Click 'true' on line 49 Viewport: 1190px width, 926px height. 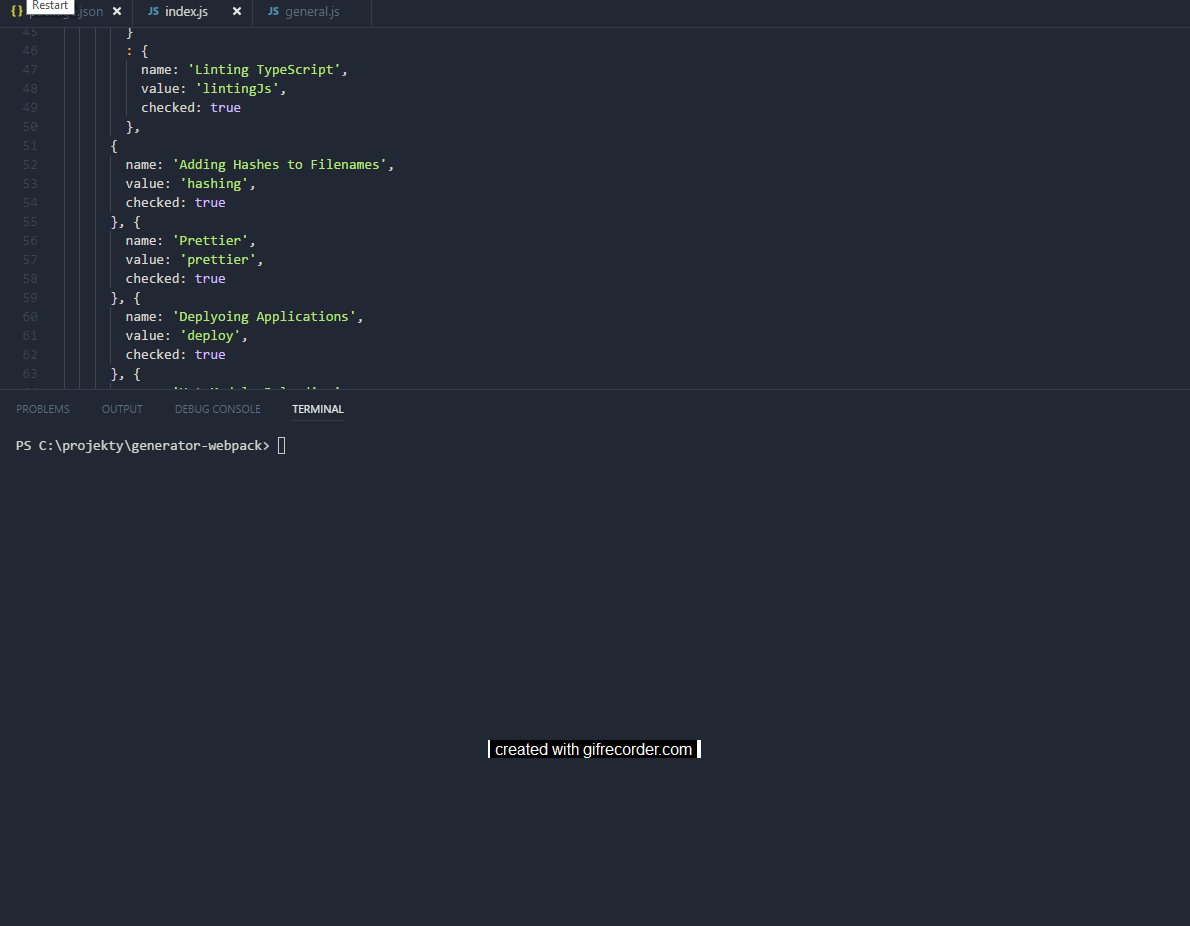coord(225,108)
